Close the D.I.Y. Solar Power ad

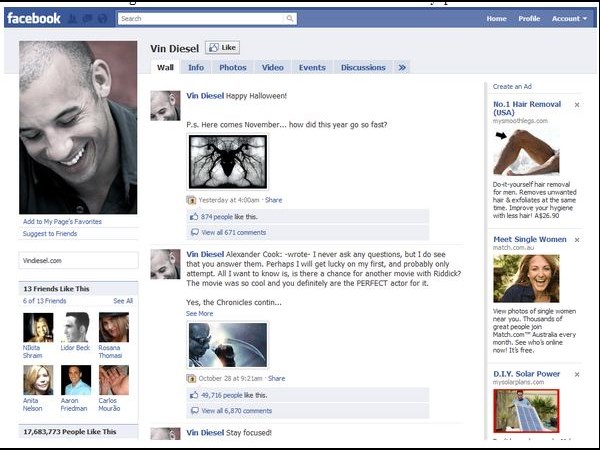[x=577, y=375]
